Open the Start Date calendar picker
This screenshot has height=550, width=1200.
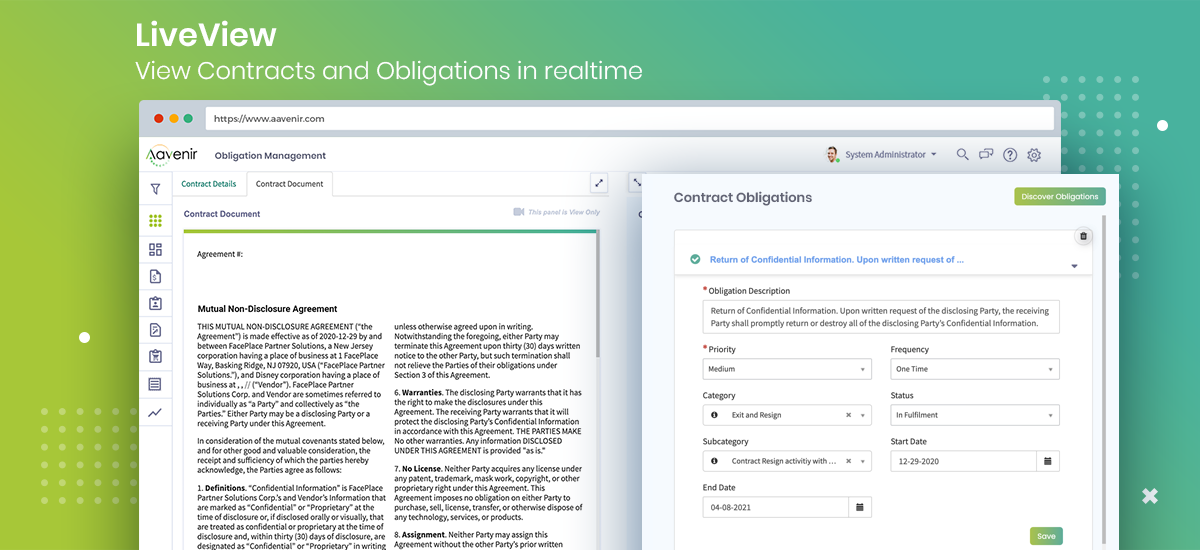tap(1048, 461)
